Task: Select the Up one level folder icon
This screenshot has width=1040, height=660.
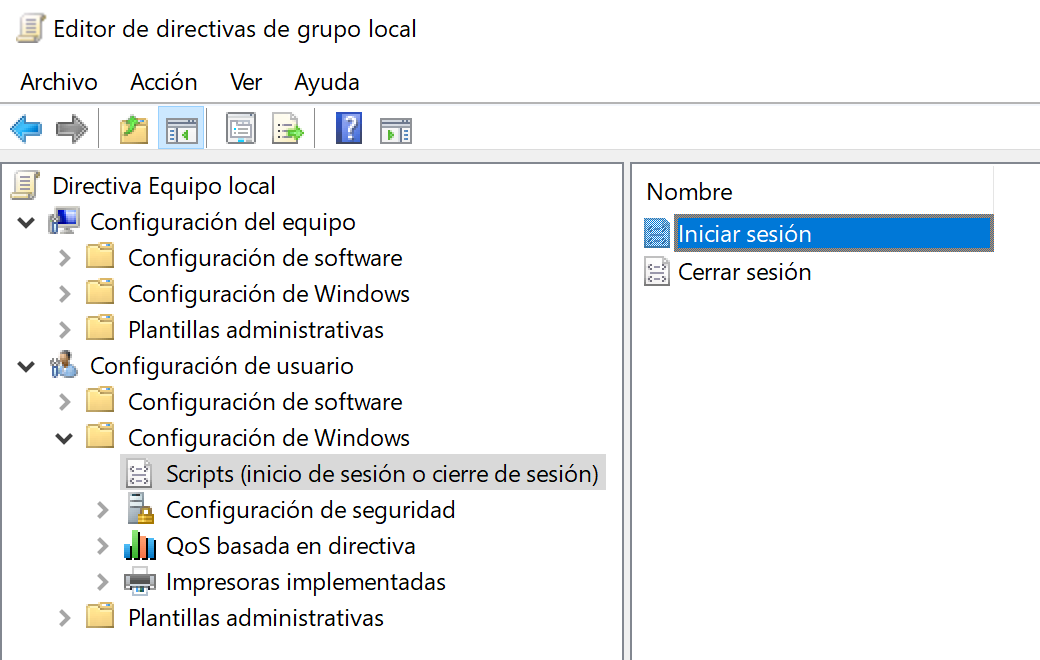Action: click(133, 128)
